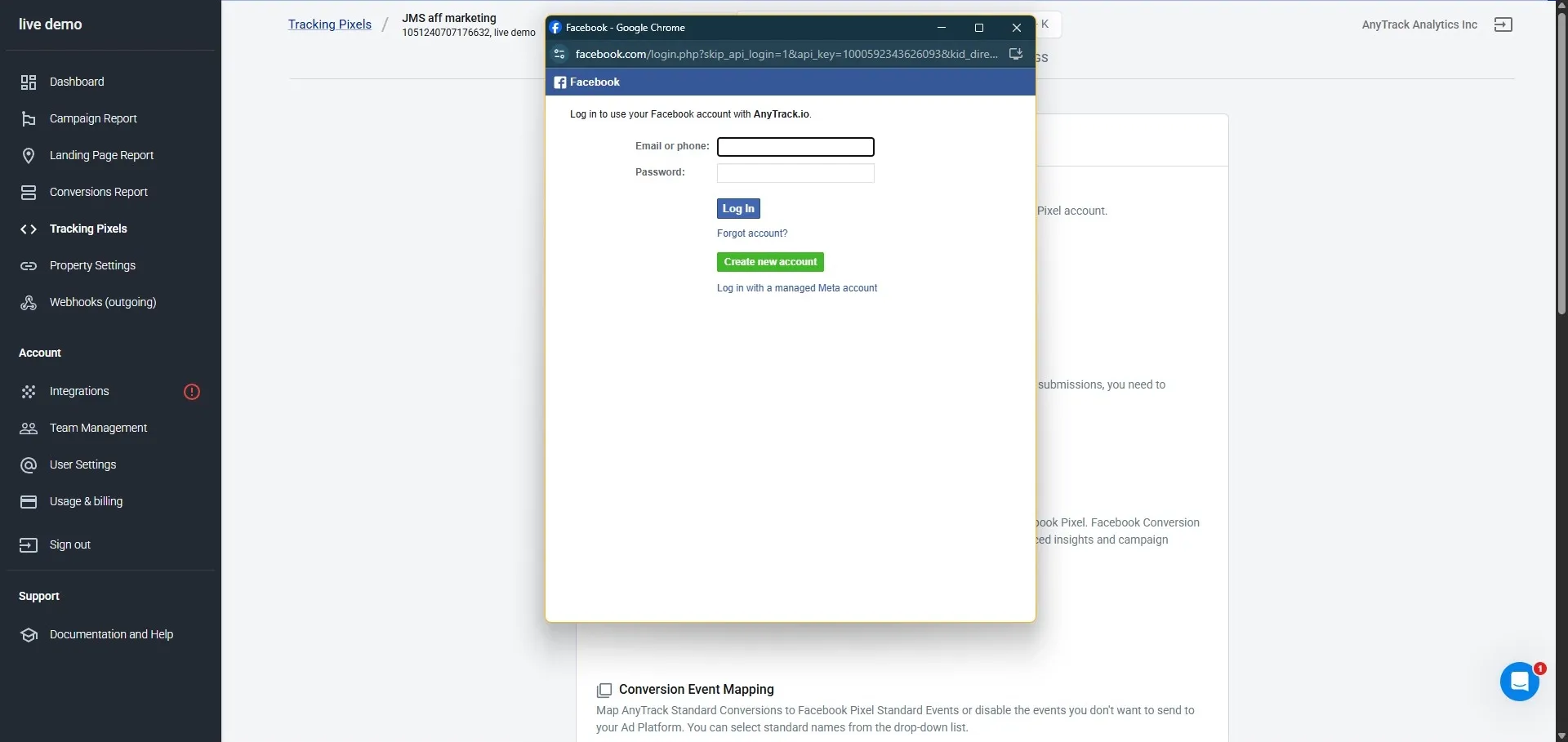Click the Create new account button
1568x742 pixels.
770,262
